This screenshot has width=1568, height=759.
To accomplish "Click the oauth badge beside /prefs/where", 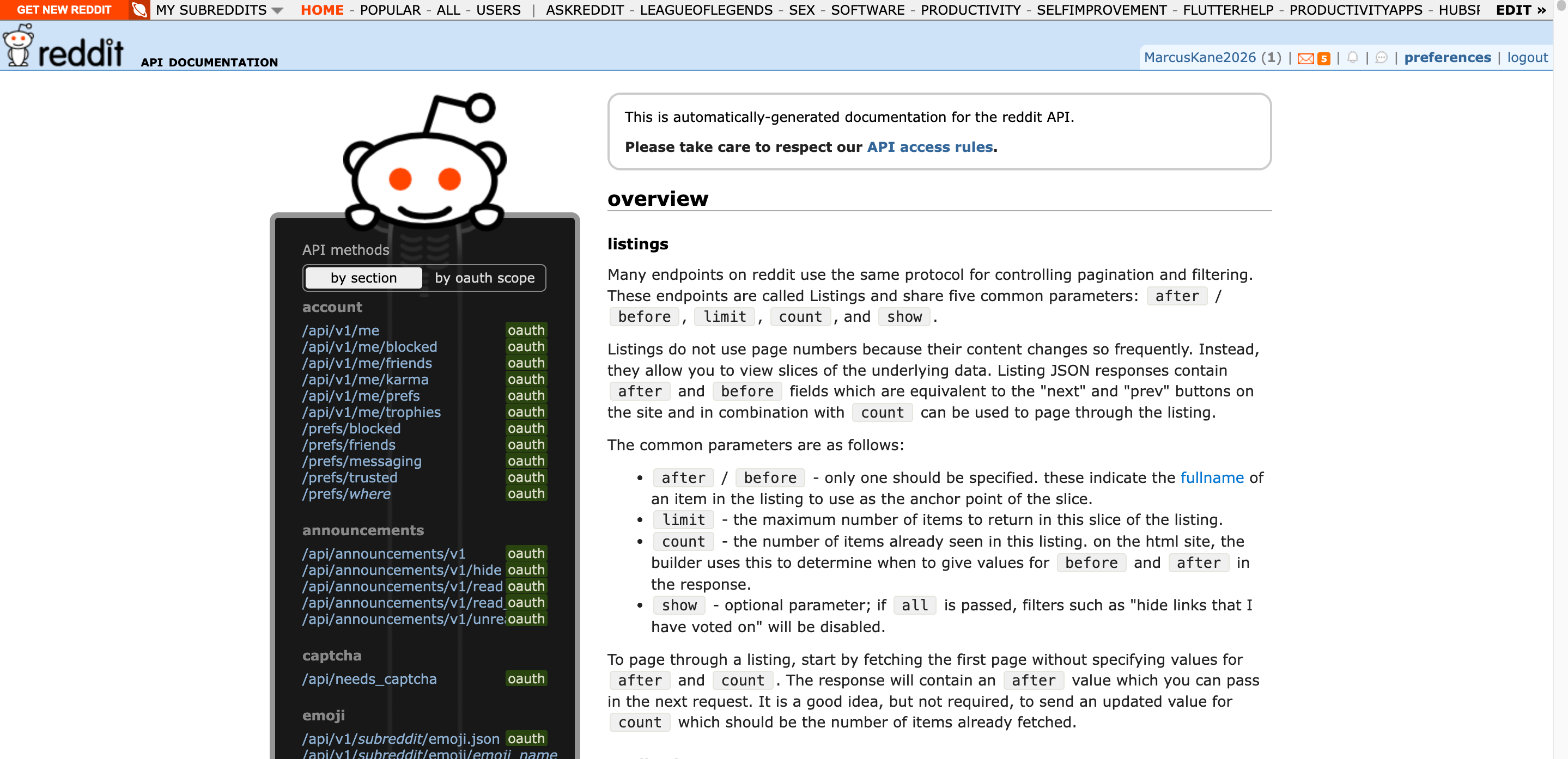I will tap(526, 494).
